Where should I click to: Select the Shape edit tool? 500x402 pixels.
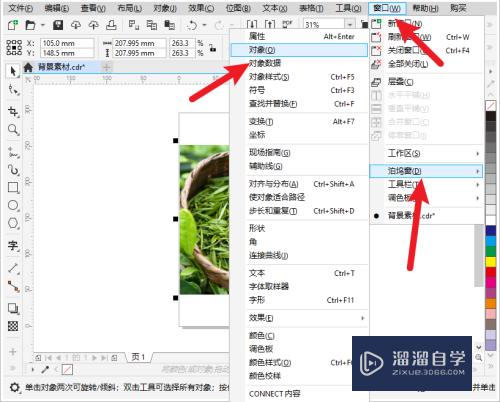pos(13,90)
